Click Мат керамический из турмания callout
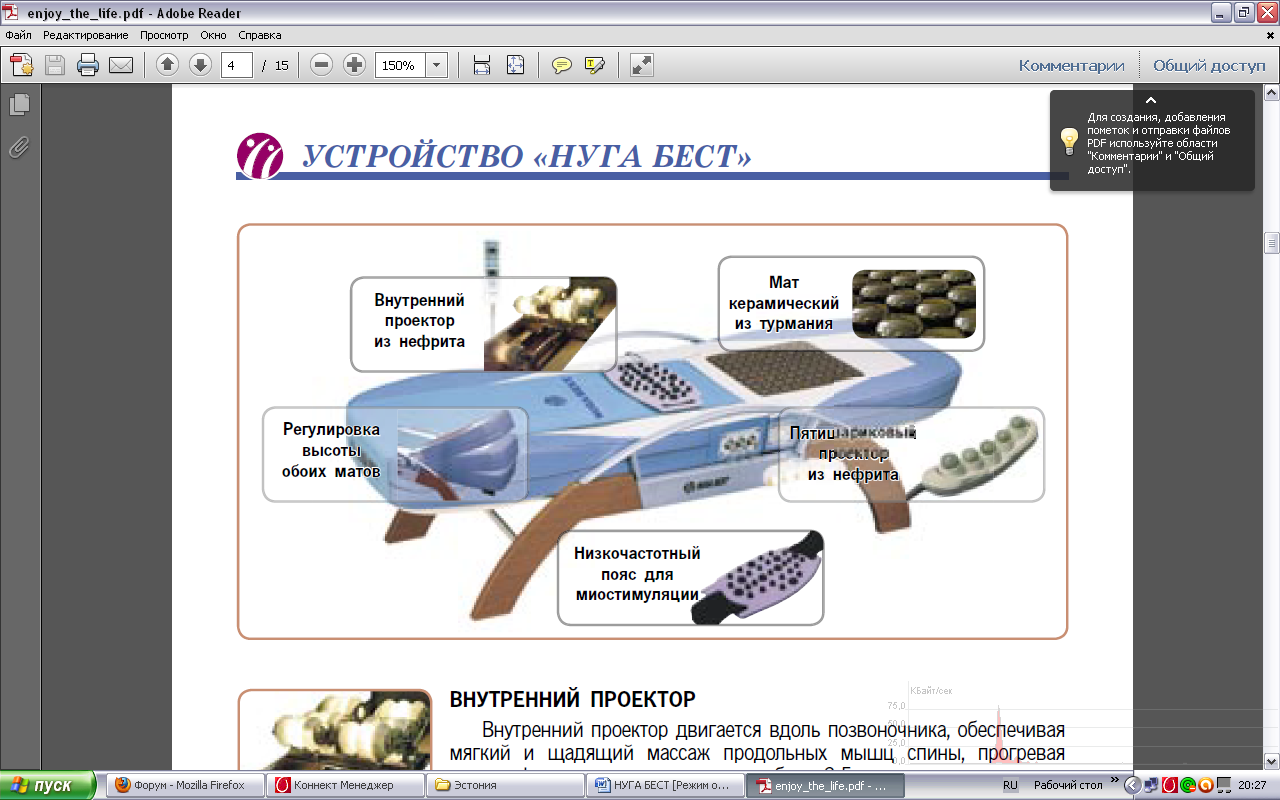Screen dimensions: 1280x800 point(851,303)
